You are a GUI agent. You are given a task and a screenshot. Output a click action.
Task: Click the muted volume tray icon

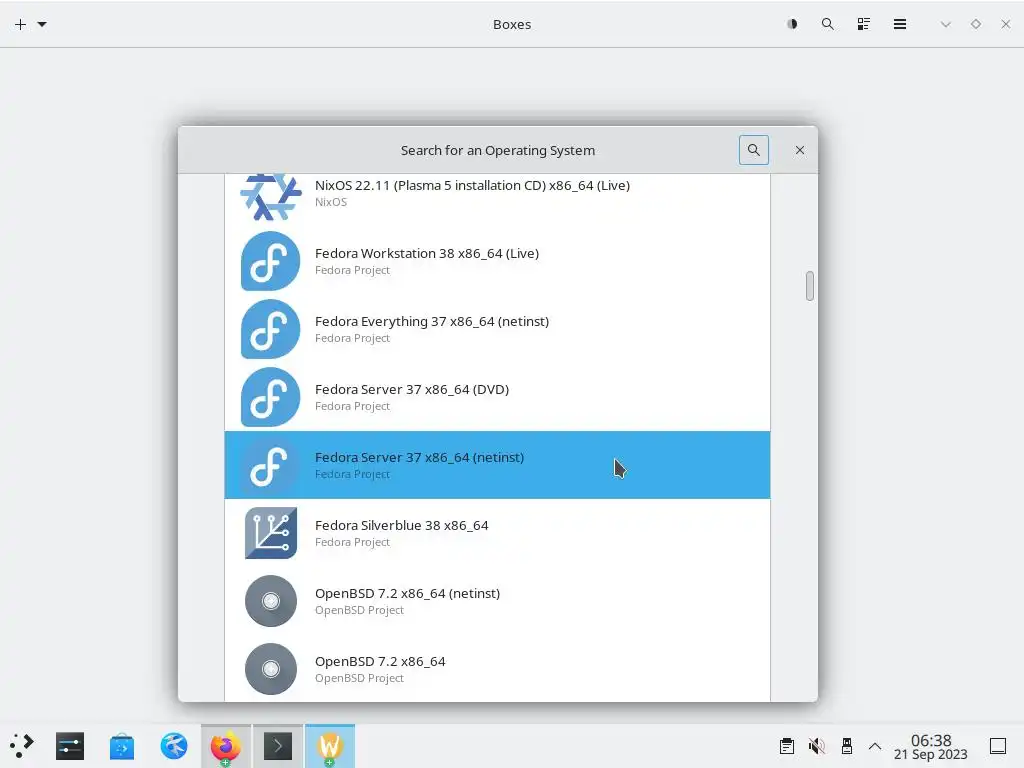816,746
